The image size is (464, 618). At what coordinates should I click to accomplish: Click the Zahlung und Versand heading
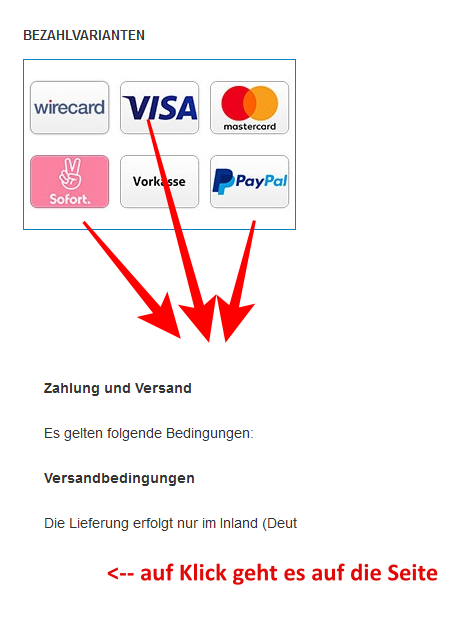(x=117, y=388)
